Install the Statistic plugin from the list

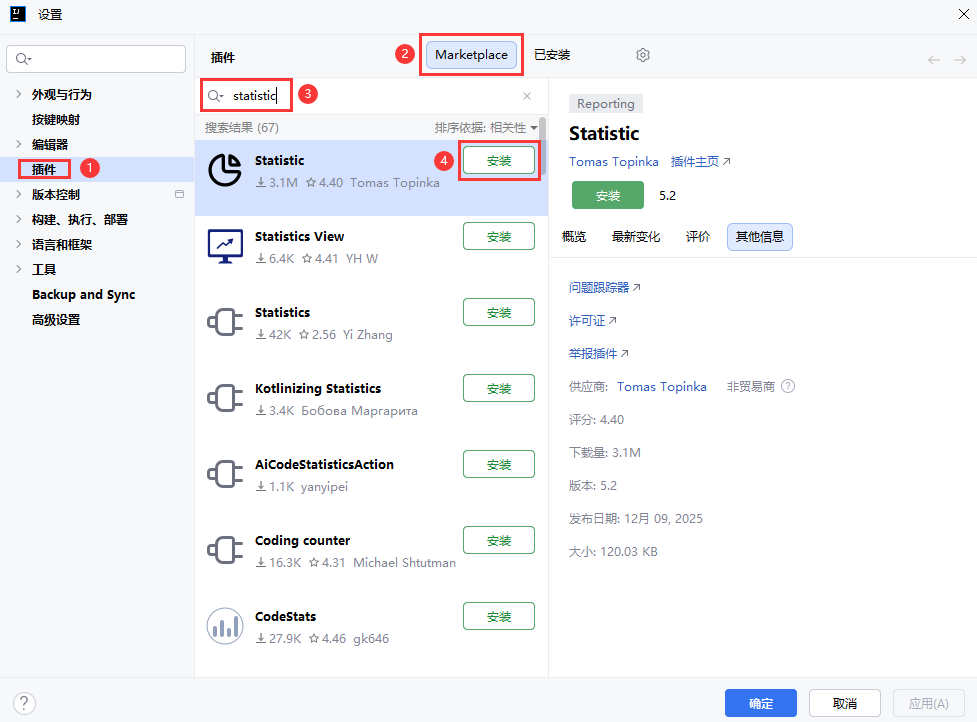(x=498, y=161)
